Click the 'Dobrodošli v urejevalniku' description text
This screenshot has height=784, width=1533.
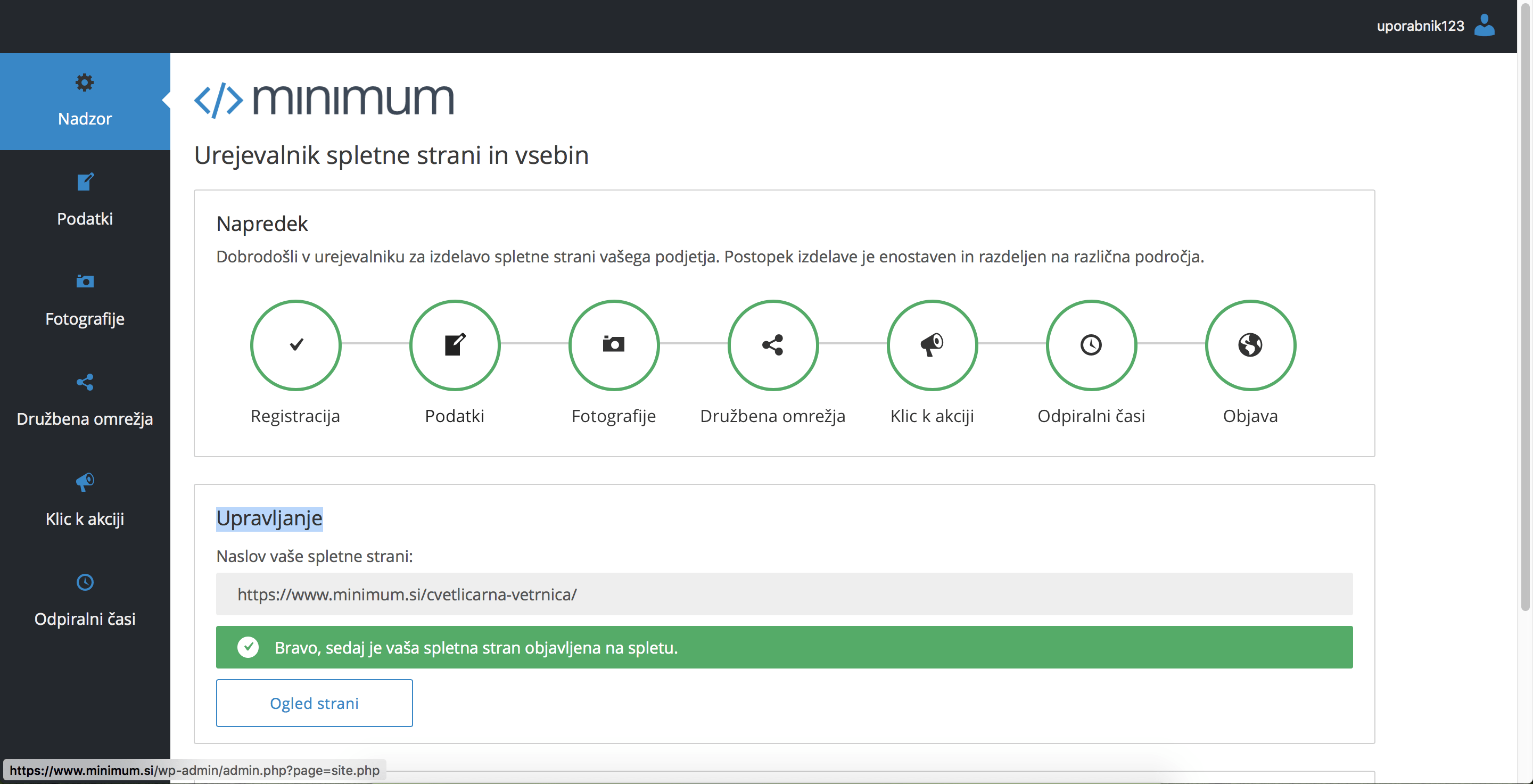tap(710, 257)
